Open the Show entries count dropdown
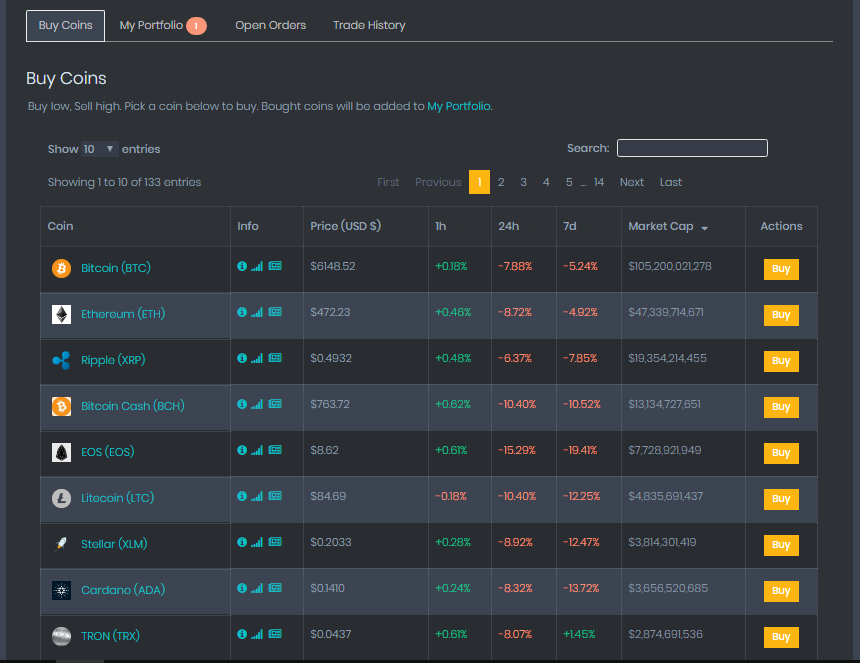This screenshot has height=664, width=860. (x=99, y=149)
